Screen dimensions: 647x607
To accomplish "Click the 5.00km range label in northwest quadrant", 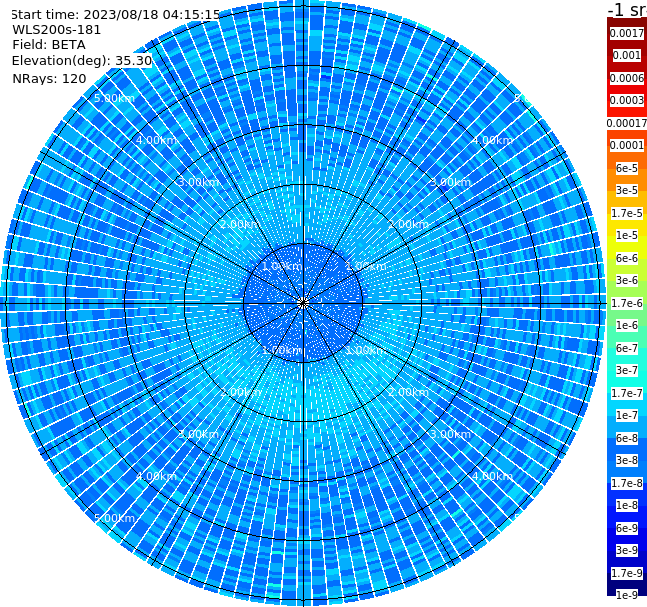I will [114, 98].
